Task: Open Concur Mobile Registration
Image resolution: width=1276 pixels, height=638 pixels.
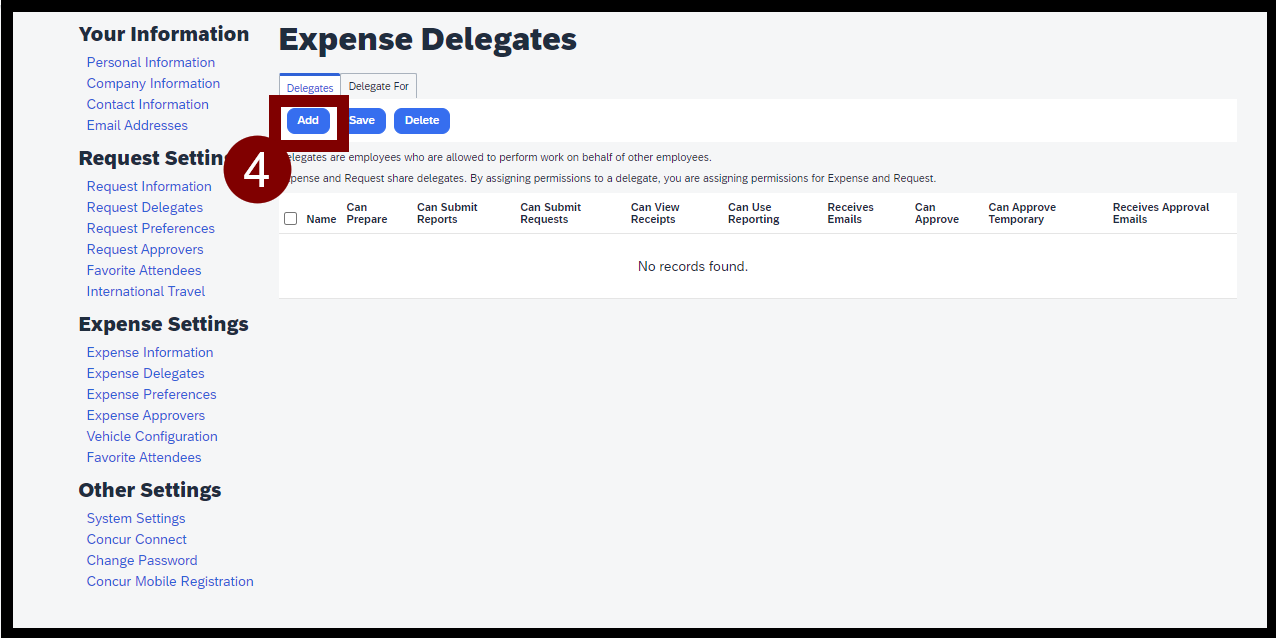Action: tap(170, 581)
